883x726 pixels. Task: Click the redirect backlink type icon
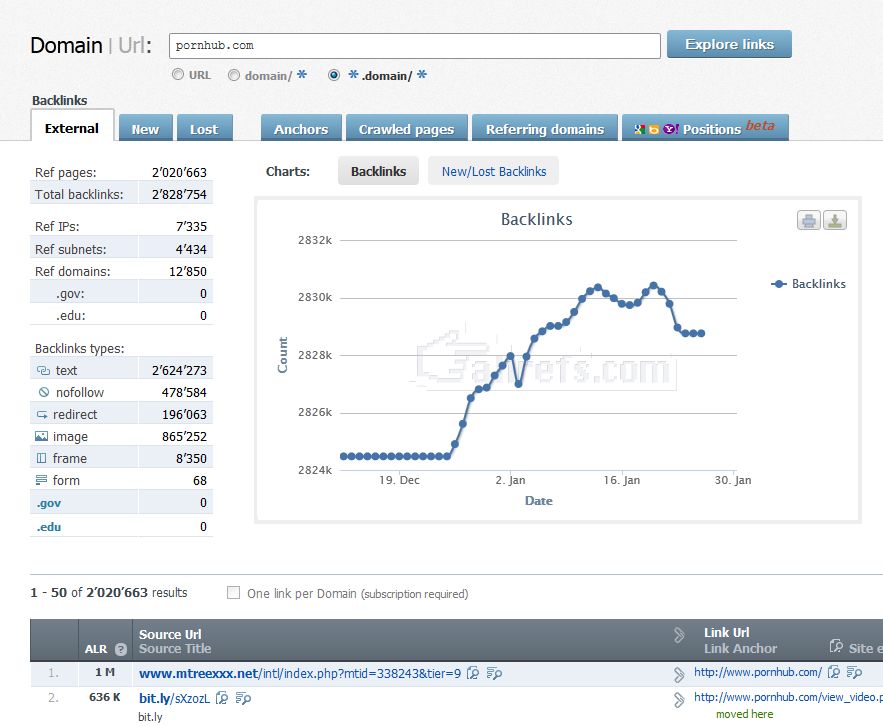[x=42, y=415]
